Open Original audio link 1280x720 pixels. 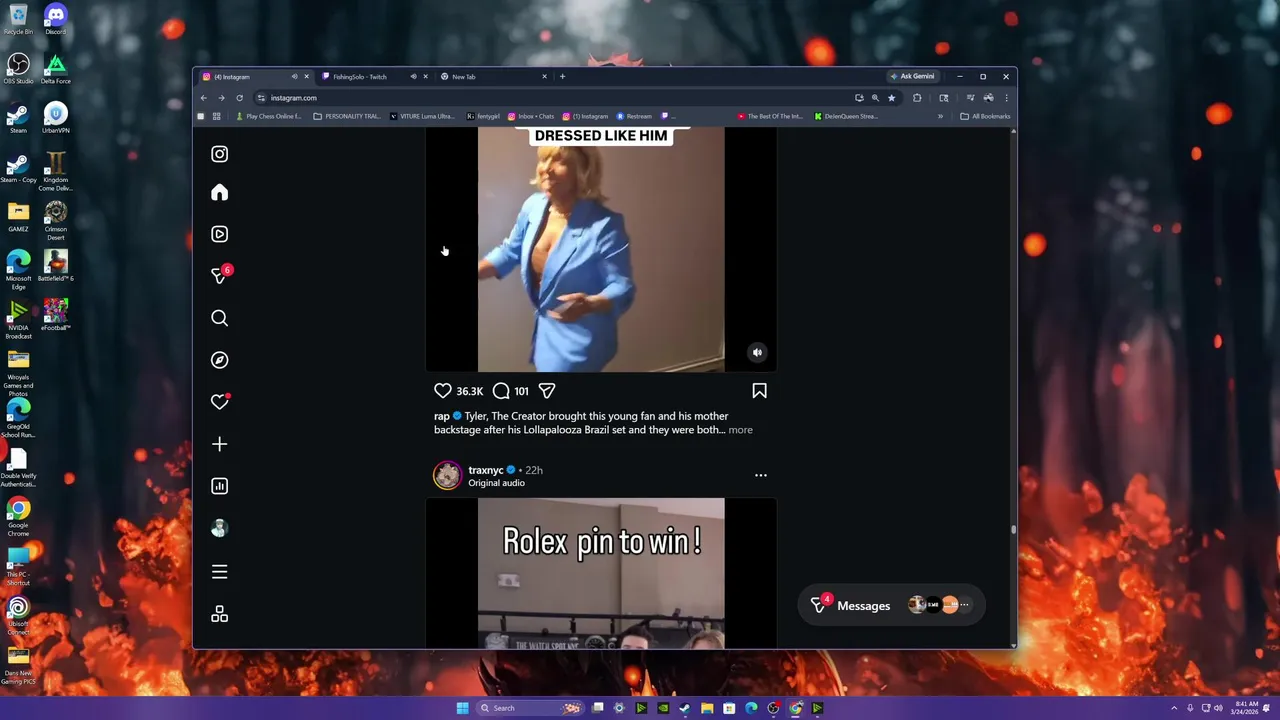tap(496, 483)
